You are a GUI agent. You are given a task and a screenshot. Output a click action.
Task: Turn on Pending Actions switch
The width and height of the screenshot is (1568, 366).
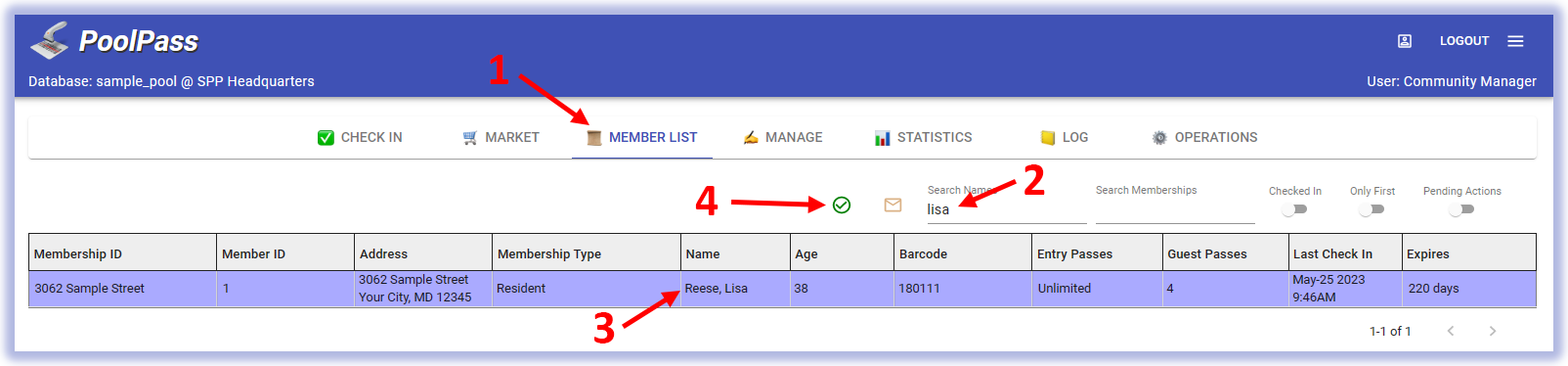(x=1461, y=209)
